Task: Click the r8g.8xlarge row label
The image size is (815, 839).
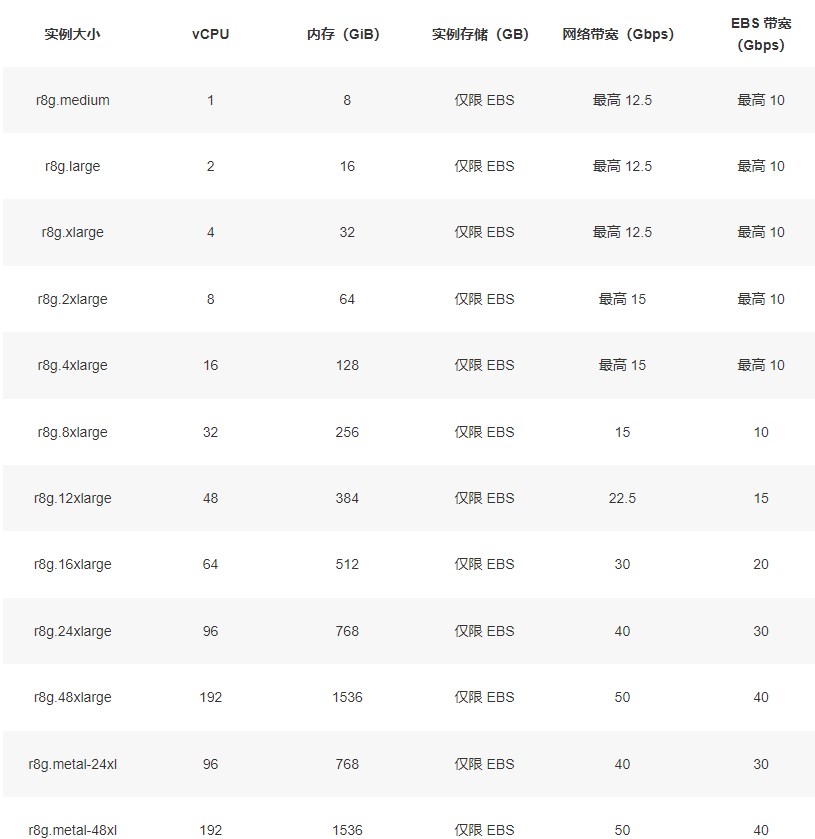Action: click(72, 432)
